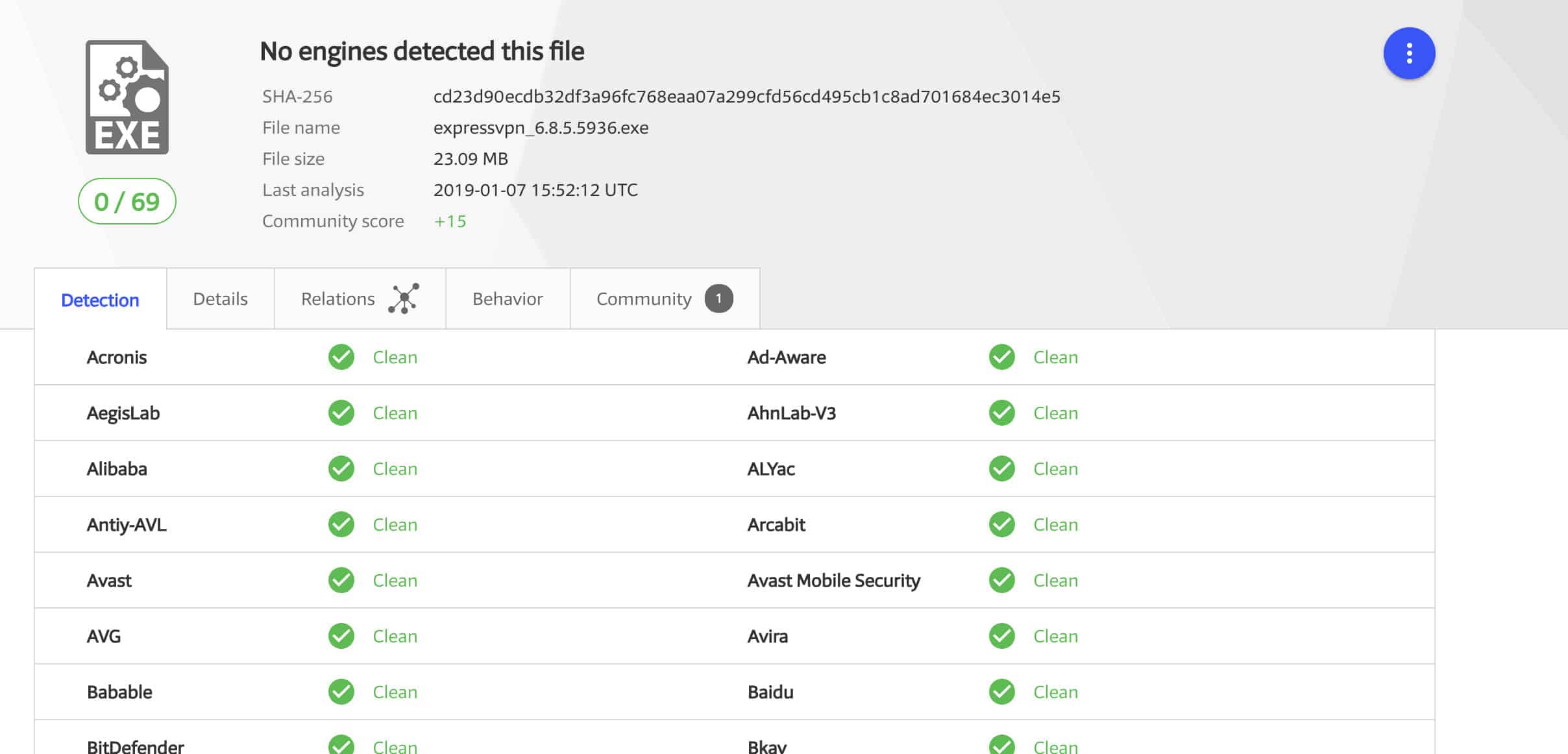Viewport: 1568px width, 754px height.
Task: Click the file size 23.09 MB
Action: tap(471, 159)
